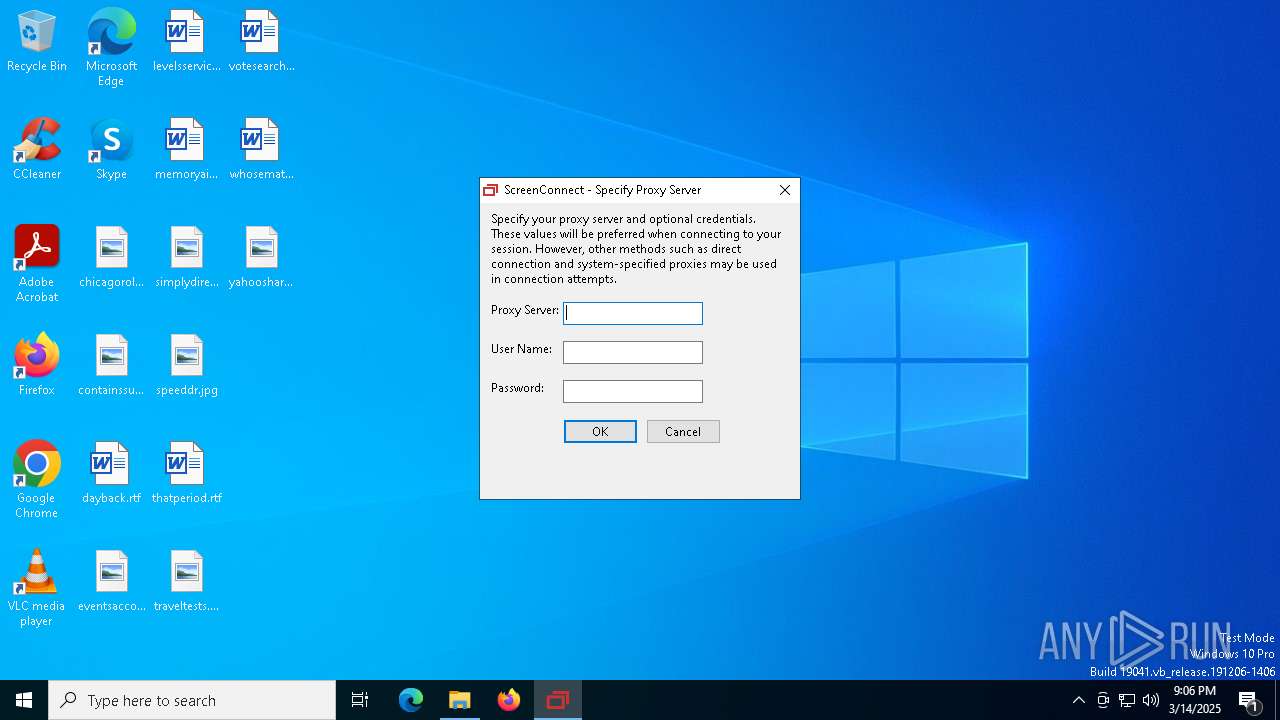The height and width of the screenshot is (720, 1280).
Task: Select the dayback.rtf document icon
Action: click(x=111, y=474)
